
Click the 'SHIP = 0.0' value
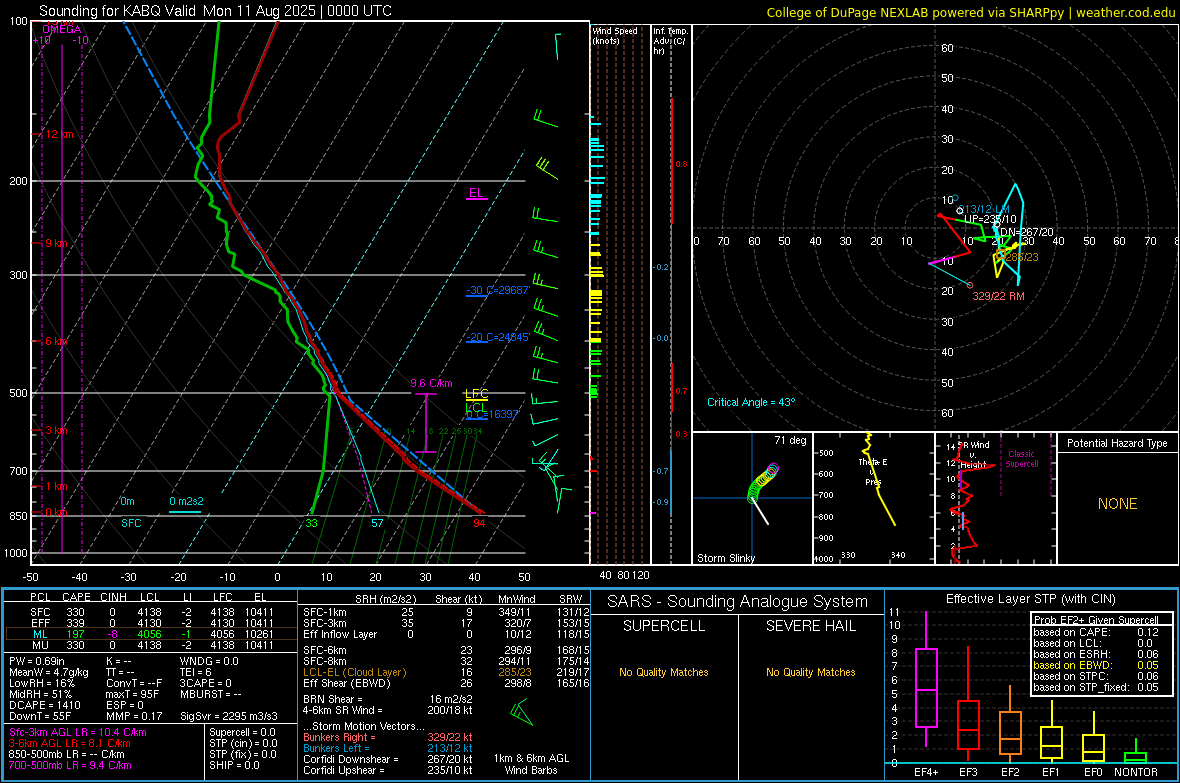pos(234,765)
